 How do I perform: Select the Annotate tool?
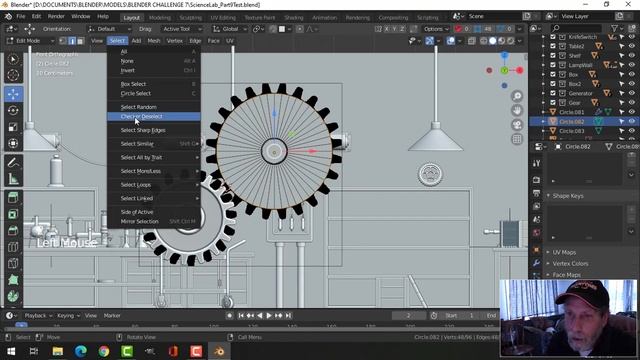point(13,162)
